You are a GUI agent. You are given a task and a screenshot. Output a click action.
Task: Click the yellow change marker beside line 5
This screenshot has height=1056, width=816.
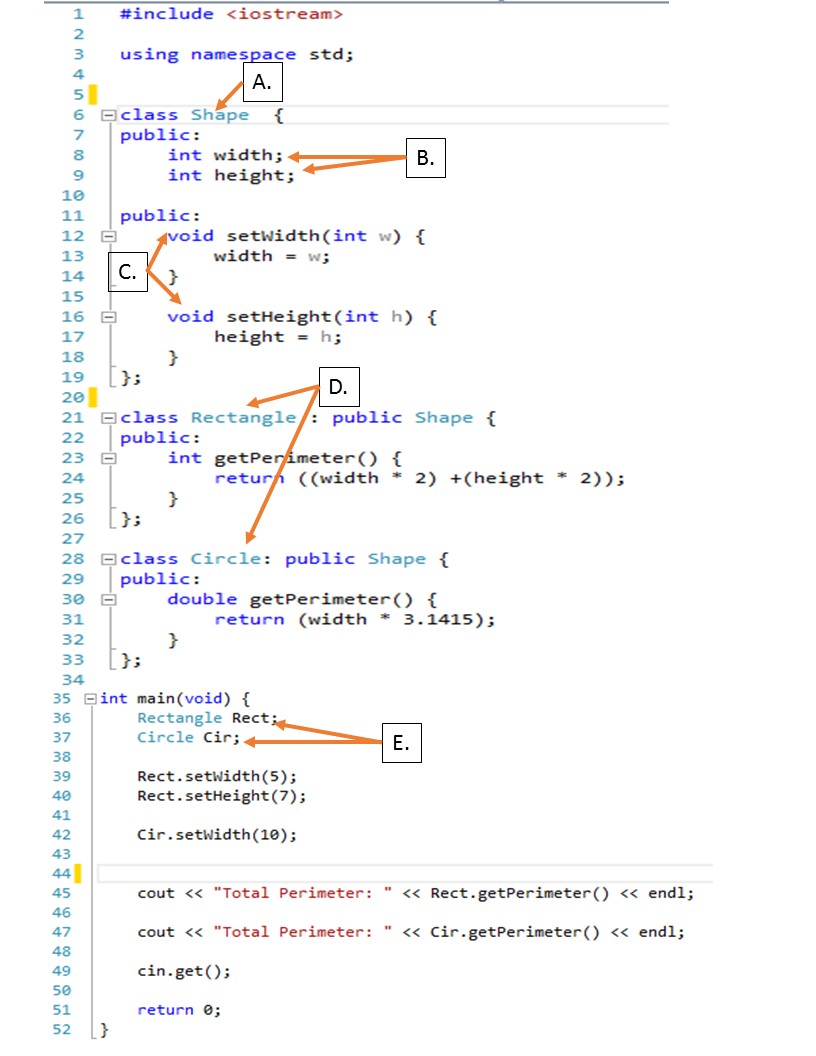[x=92, y=95]
